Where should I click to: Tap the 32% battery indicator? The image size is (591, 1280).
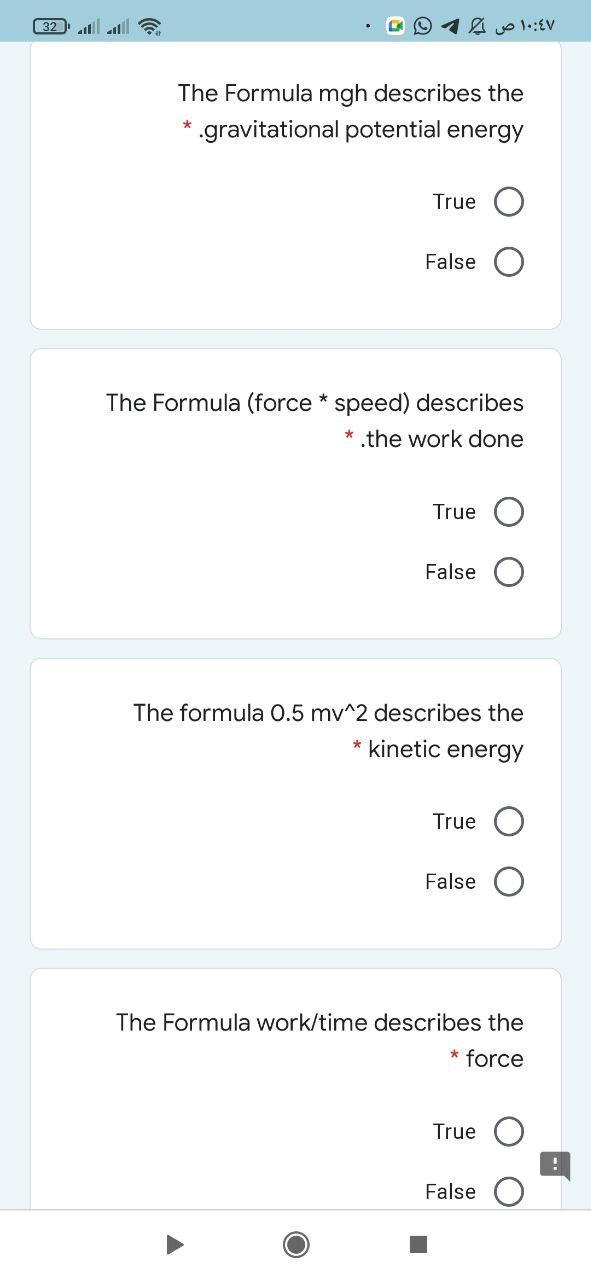point(49,26)
